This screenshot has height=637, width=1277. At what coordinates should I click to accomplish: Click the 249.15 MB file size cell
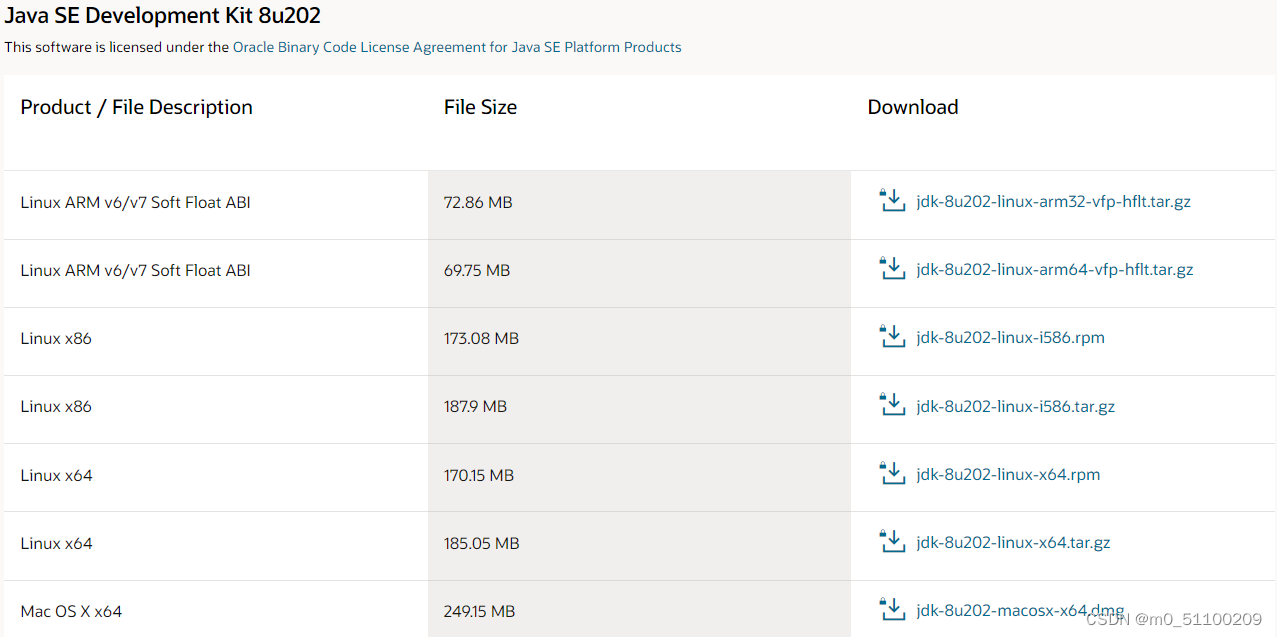click(x=640, y=608)
